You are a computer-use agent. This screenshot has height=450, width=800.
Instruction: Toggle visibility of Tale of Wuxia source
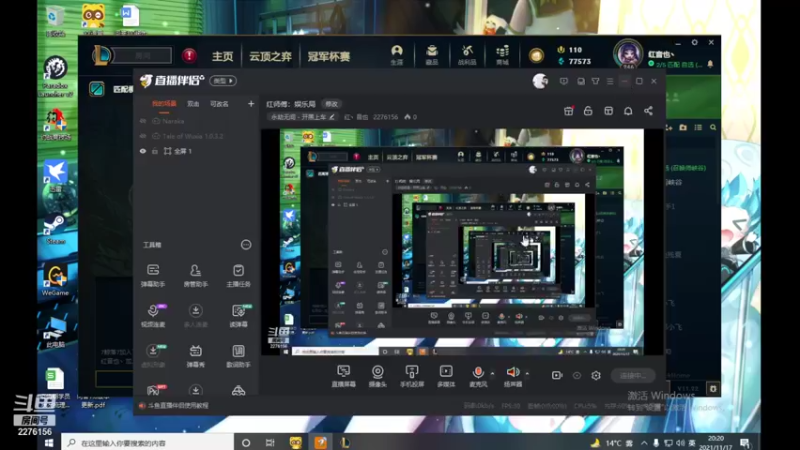pyautogui.click(x=143, y=136)
